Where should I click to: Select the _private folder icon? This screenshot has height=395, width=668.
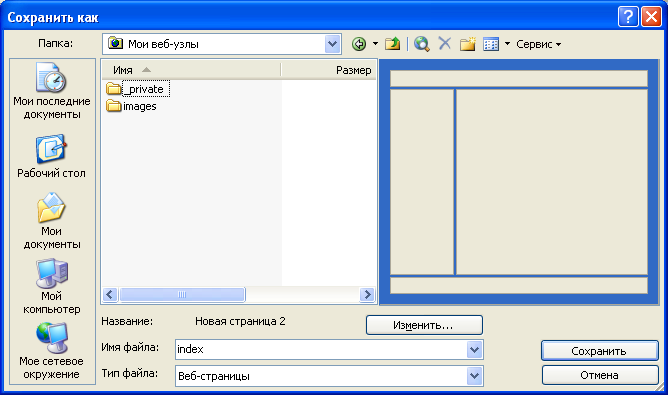pyautogui.click(x=113, y=89)
